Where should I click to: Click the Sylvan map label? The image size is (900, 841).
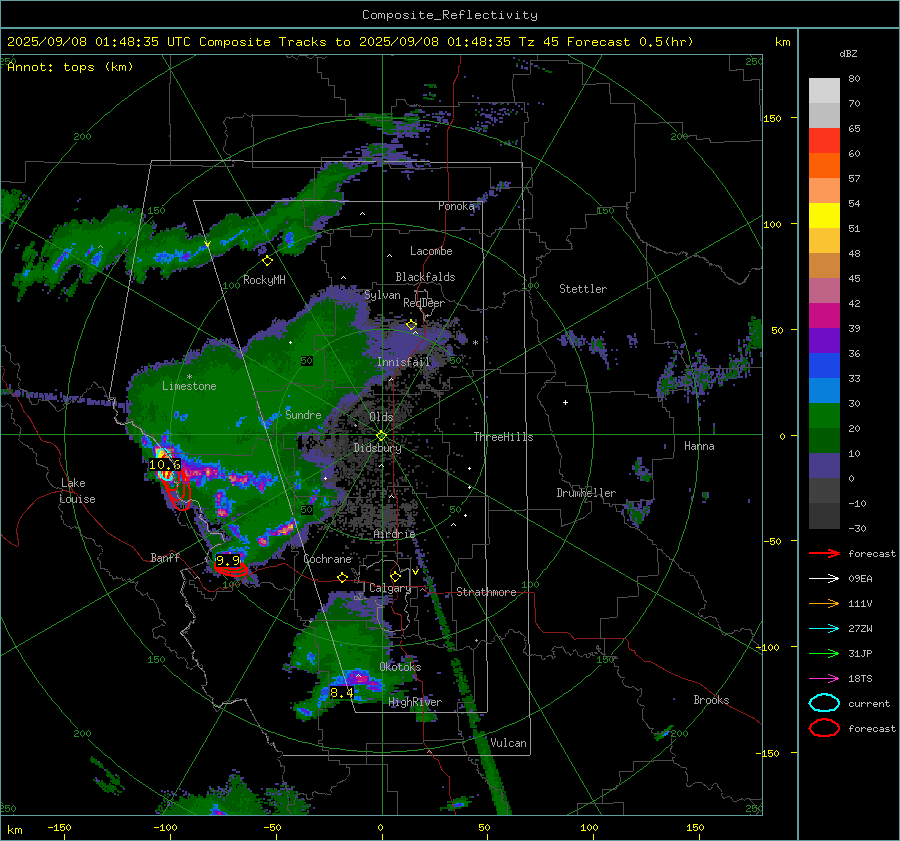(382, 294)
